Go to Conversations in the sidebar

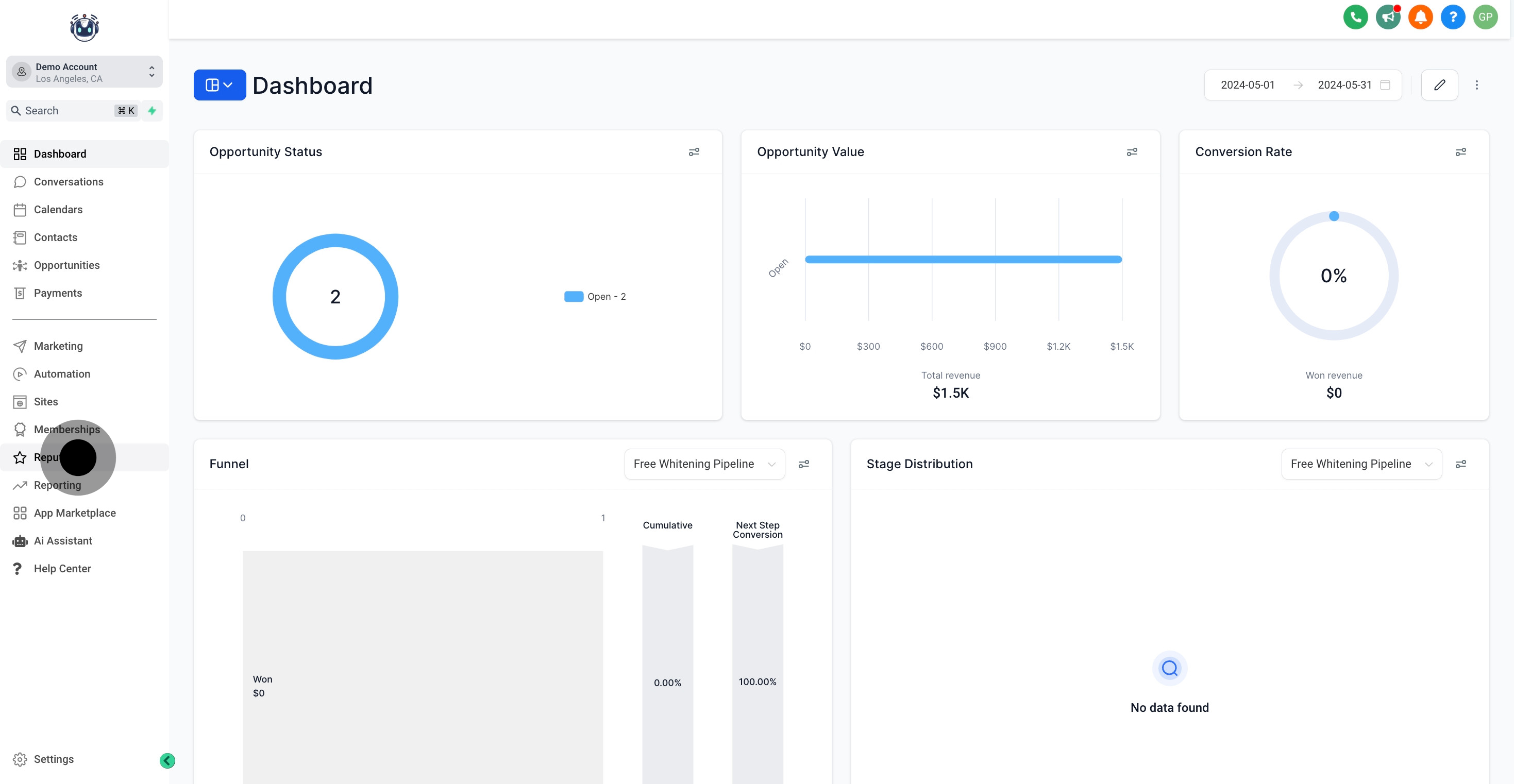tap(68, 182)
